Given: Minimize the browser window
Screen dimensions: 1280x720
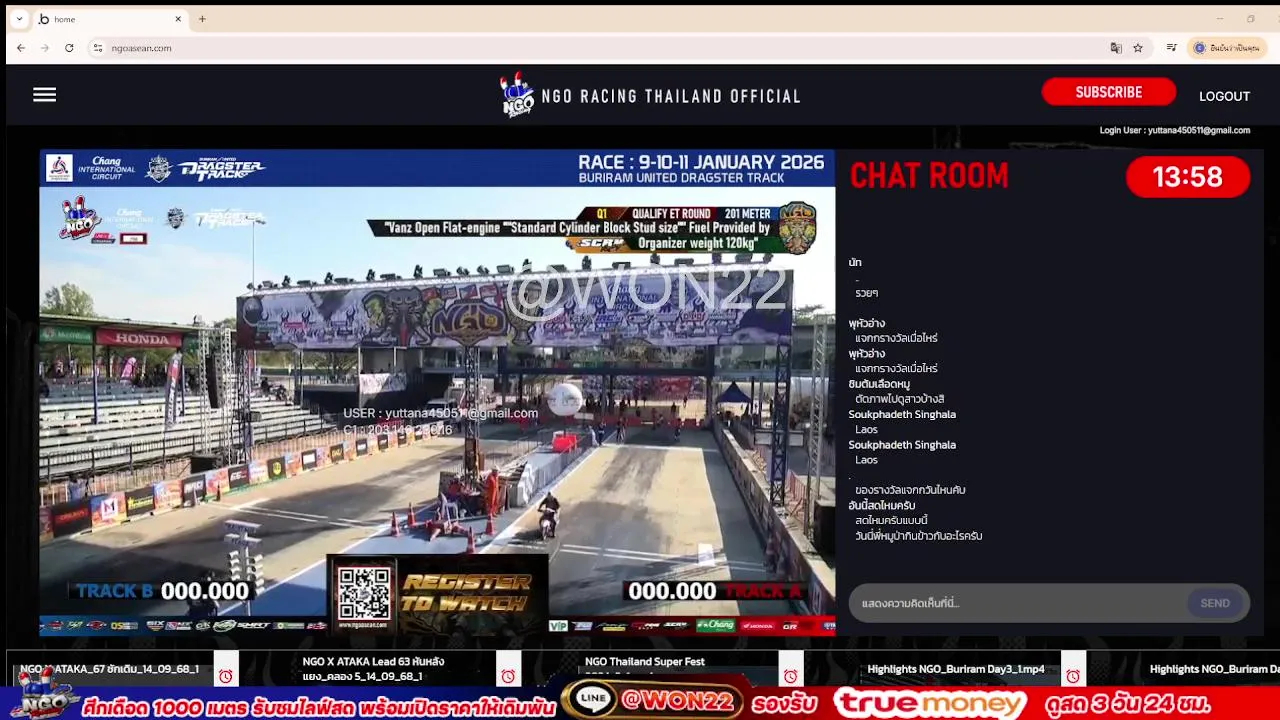Looking at the screenshot, I should point(1220,19).
